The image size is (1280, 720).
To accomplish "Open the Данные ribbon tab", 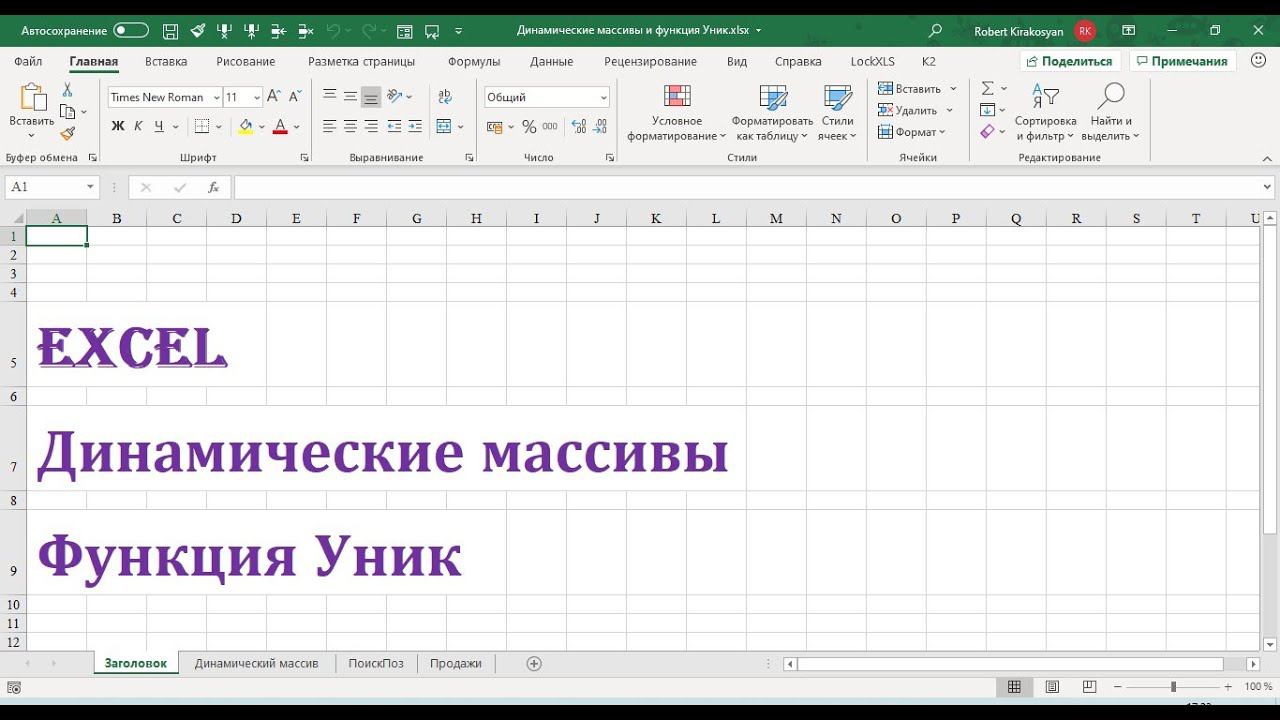I will click(x=552, y=61).
